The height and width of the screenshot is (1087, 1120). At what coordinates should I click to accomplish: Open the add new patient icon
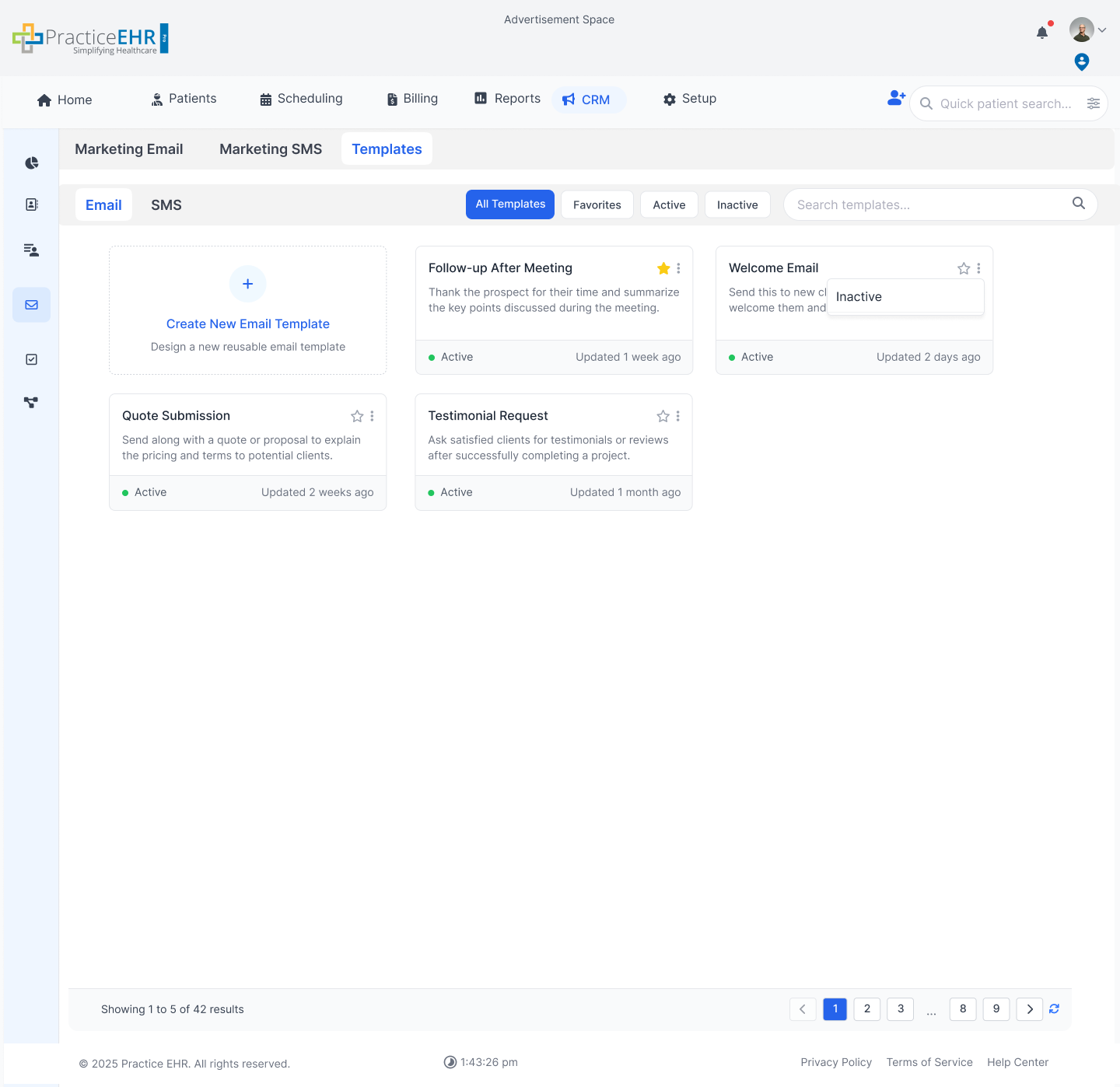pyautogui.click(x=896, y=97)
